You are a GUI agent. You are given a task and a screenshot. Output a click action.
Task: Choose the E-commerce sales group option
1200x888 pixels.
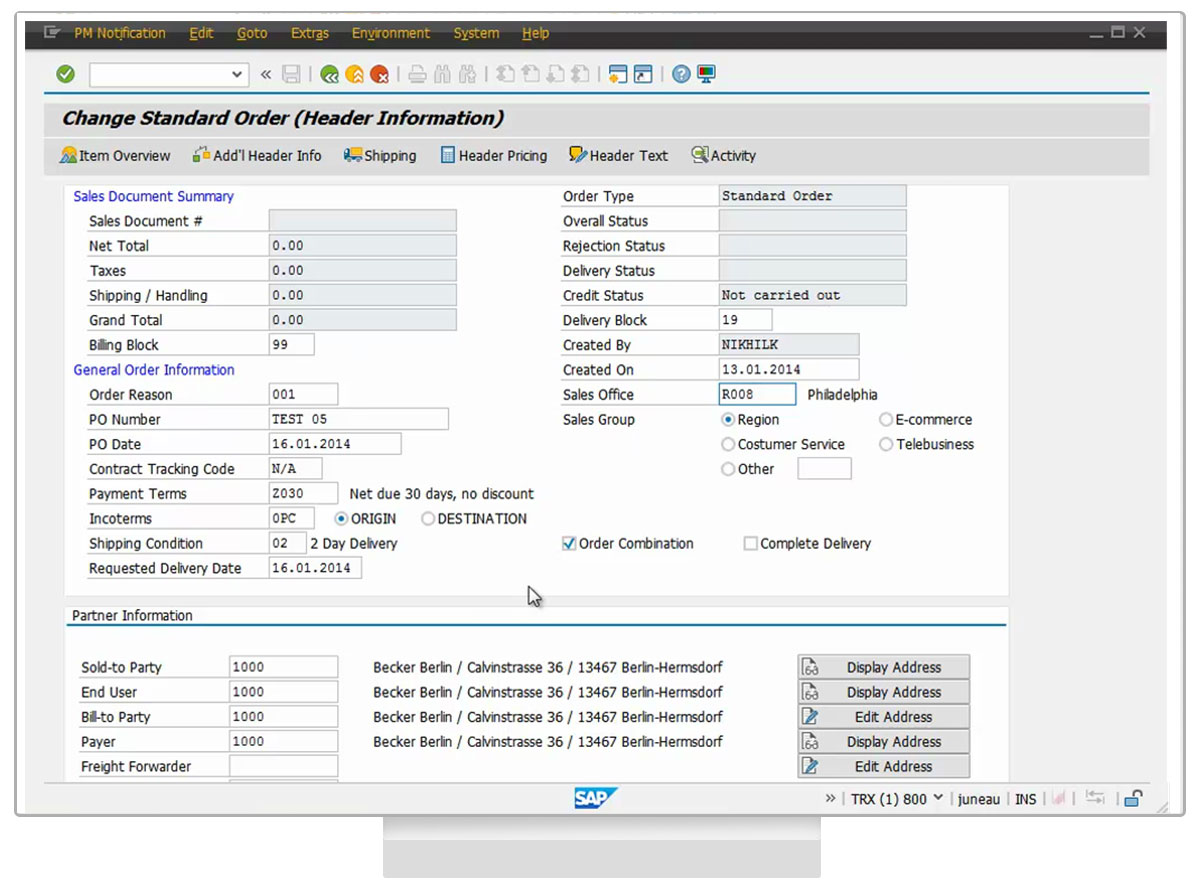click(886, 420)
